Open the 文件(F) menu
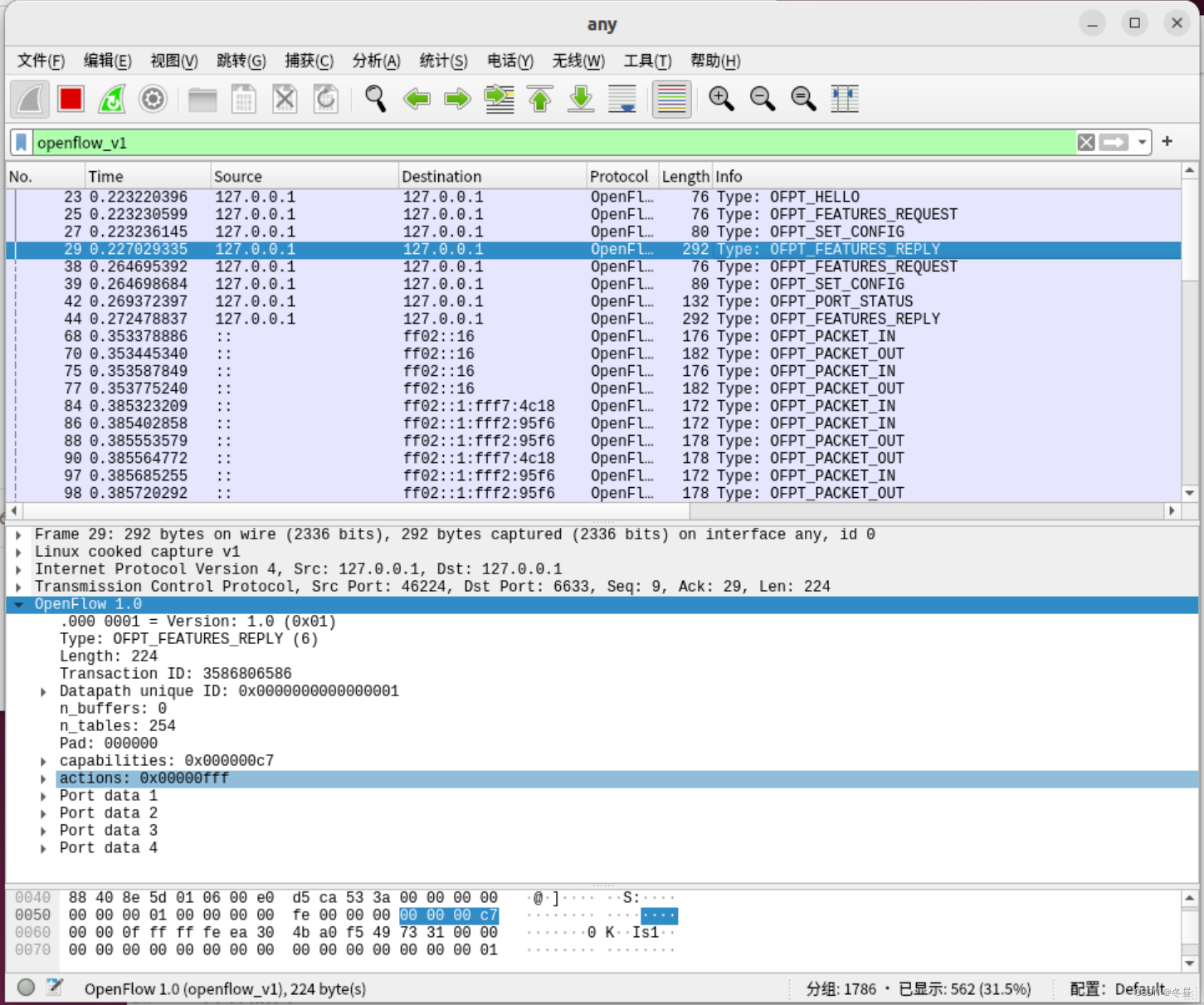Viewport: 1204px width, 1005px height. 41,61
